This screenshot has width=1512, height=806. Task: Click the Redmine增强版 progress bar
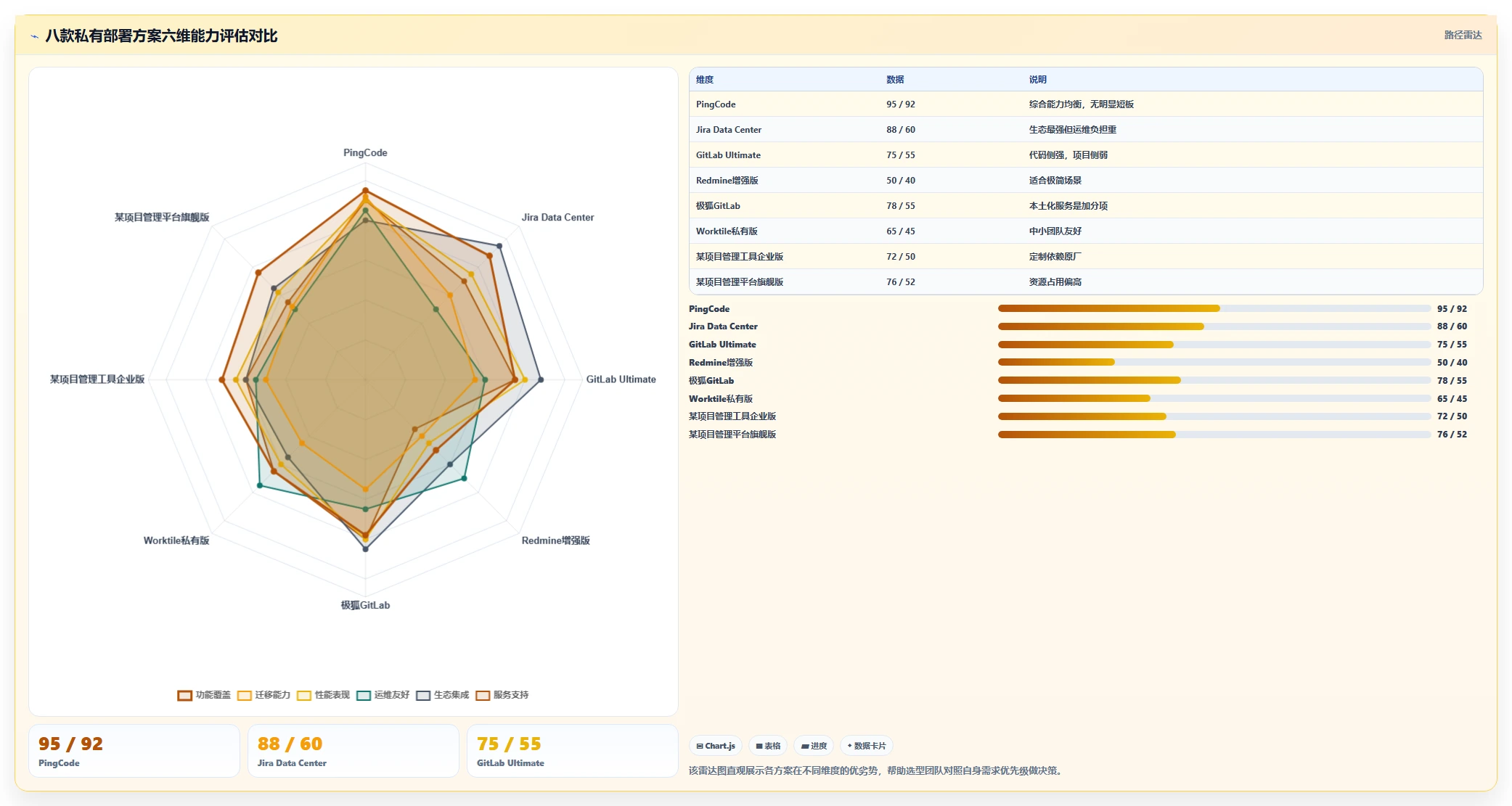[x=1214, y=362]
